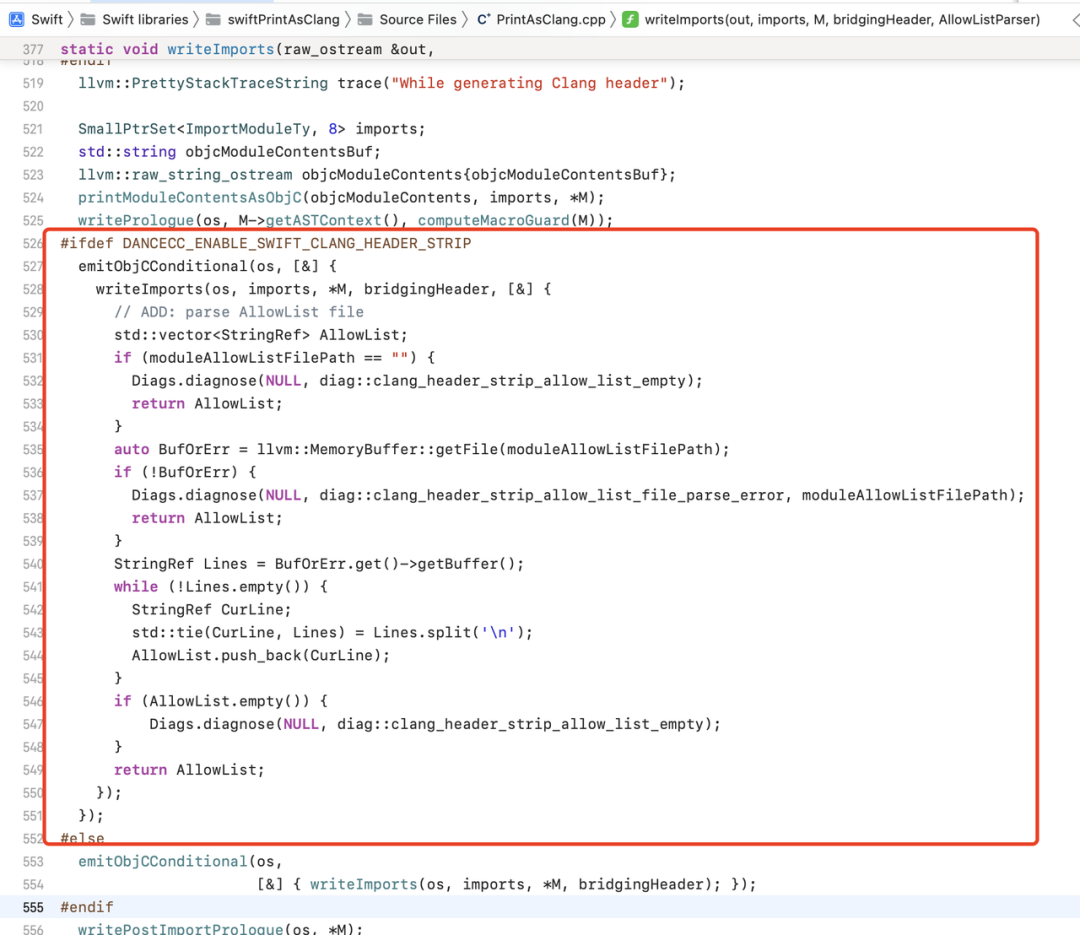This screenshot has width=1080, height=935.
Task: Click line number 526 in the gutter
Action: click(33, 243)
